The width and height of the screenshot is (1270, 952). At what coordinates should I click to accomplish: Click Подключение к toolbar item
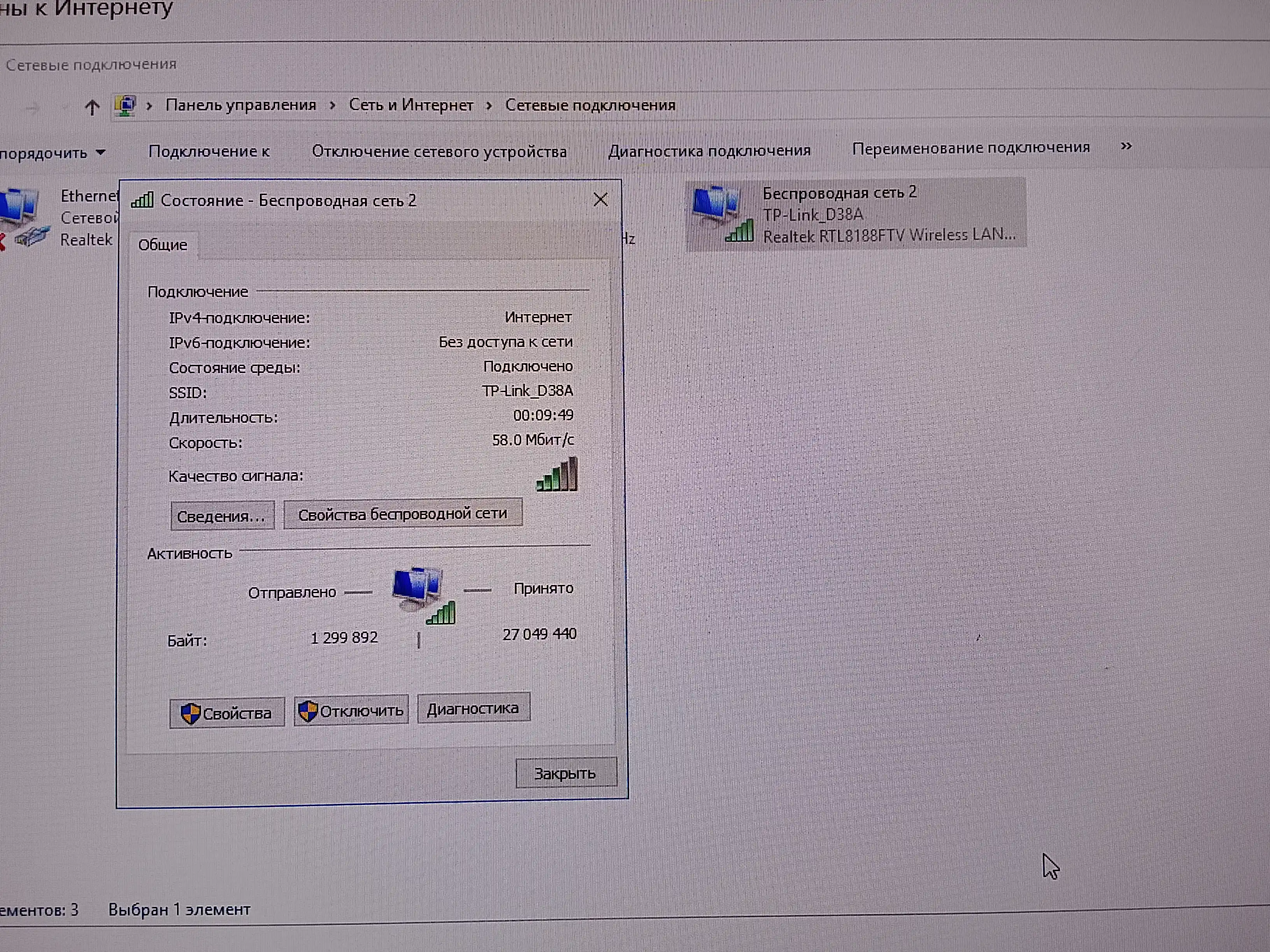point(209,152)
